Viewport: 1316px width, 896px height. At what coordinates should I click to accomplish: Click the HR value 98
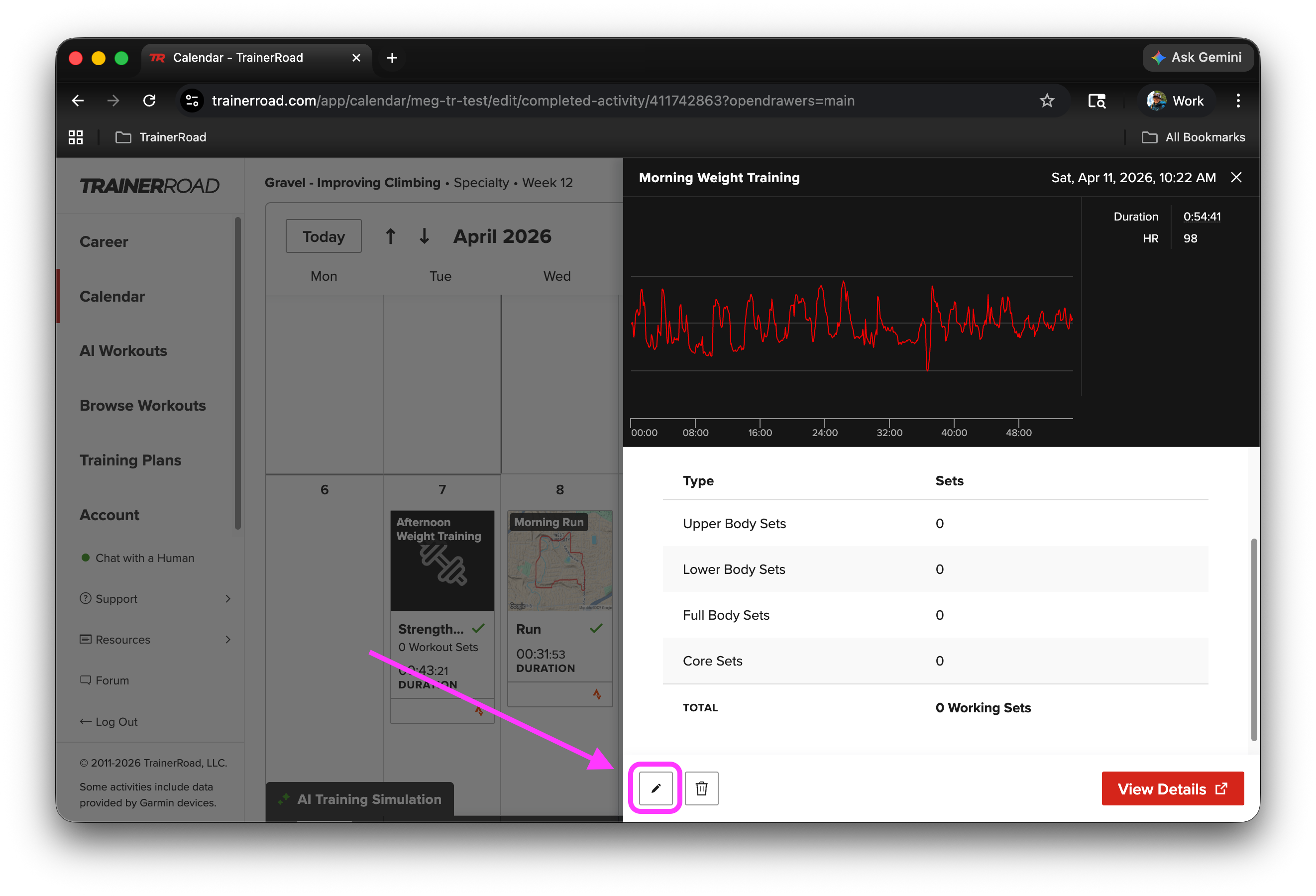tap(1190, 238)
